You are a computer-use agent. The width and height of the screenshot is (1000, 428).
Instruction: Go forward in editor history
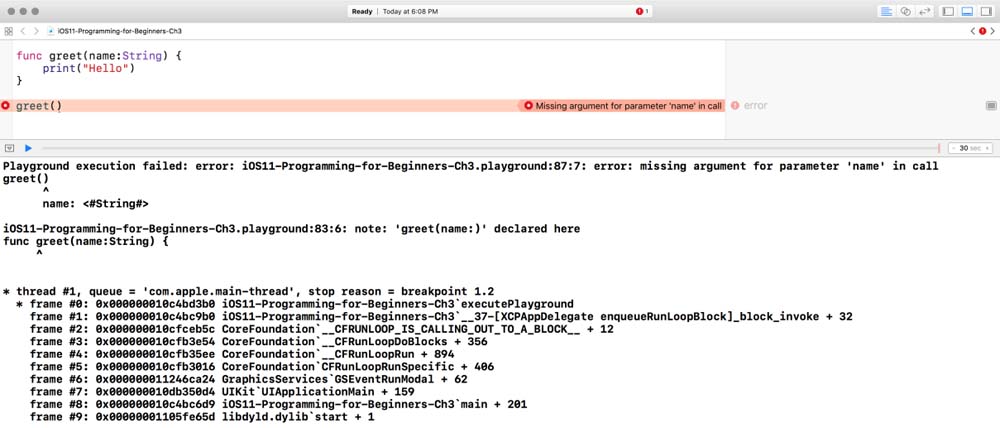[36, 31]
